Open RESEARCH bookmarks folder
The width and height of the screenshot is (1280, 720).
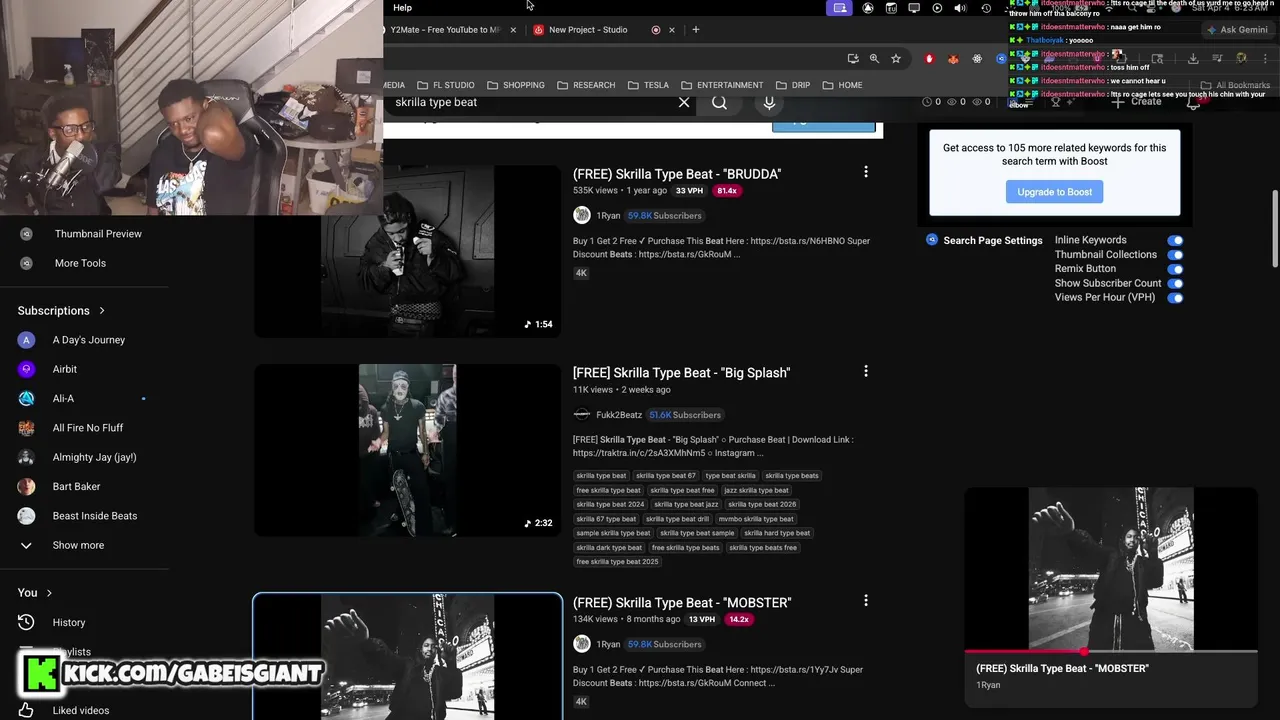[586, 85]
